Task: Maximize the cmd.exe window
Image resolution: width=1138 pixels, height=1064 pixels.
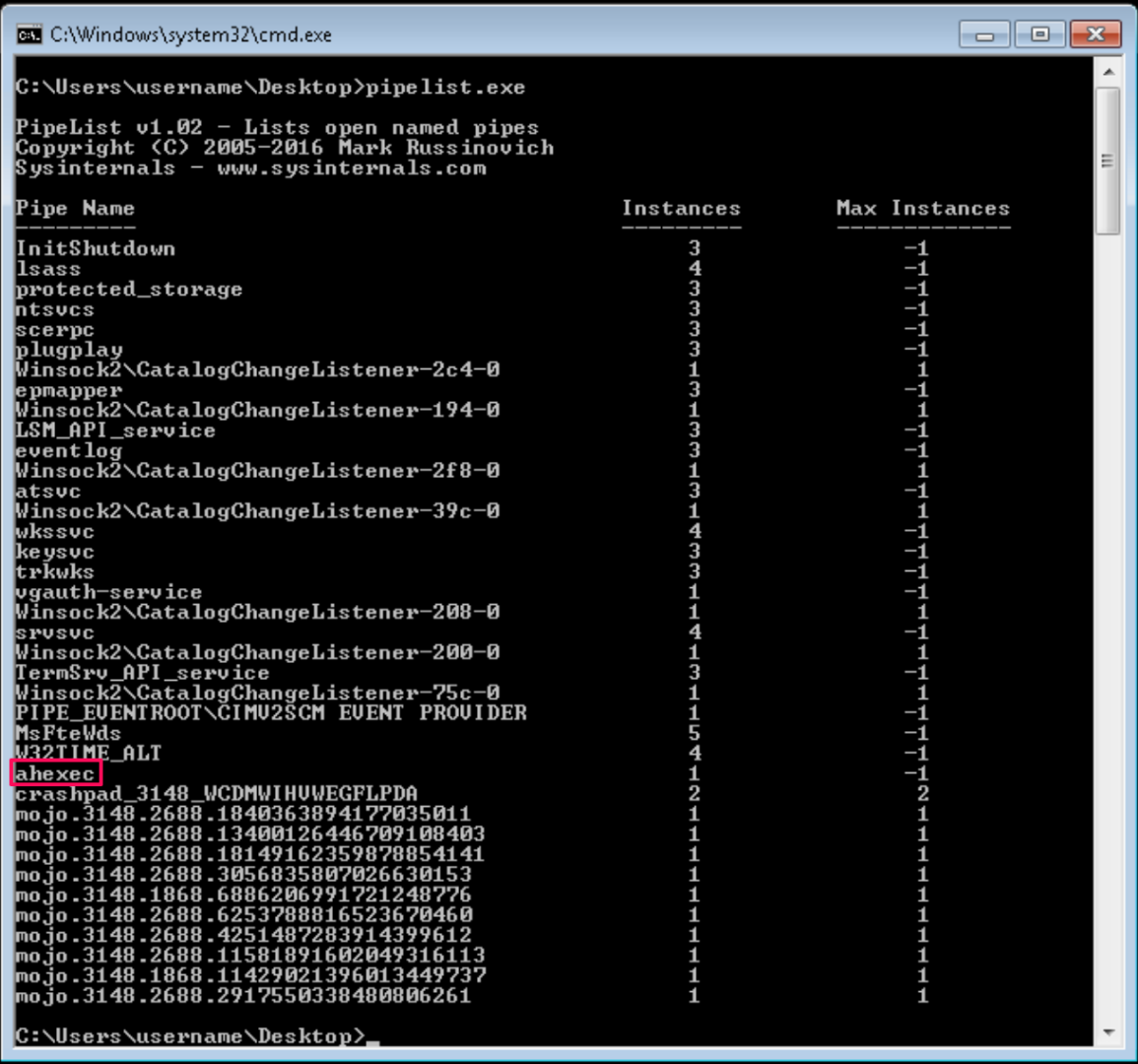Action: pos(1040,34)
